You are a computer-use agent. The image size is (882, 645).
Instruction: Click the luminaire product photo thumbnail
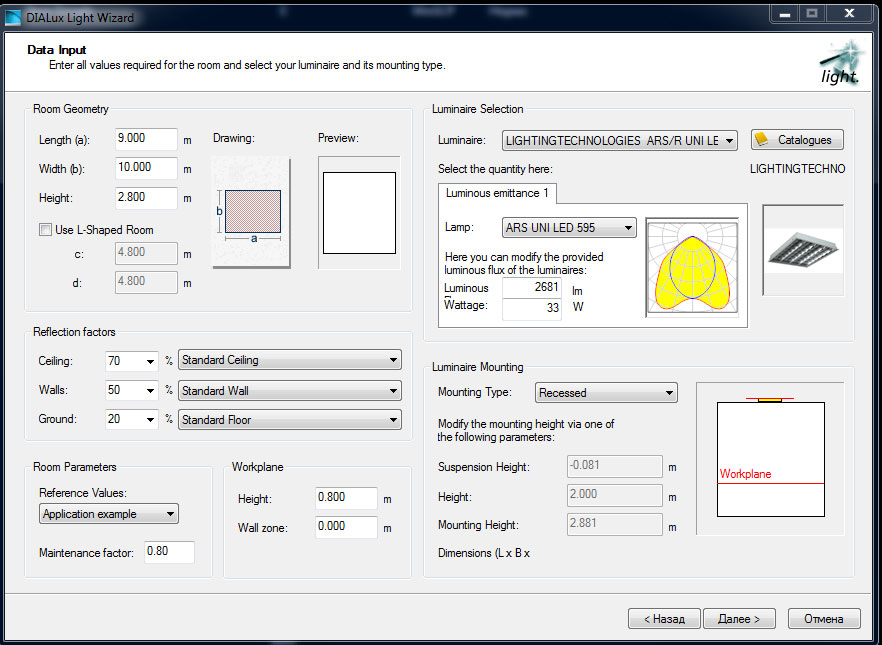click(x=803, y=250)
